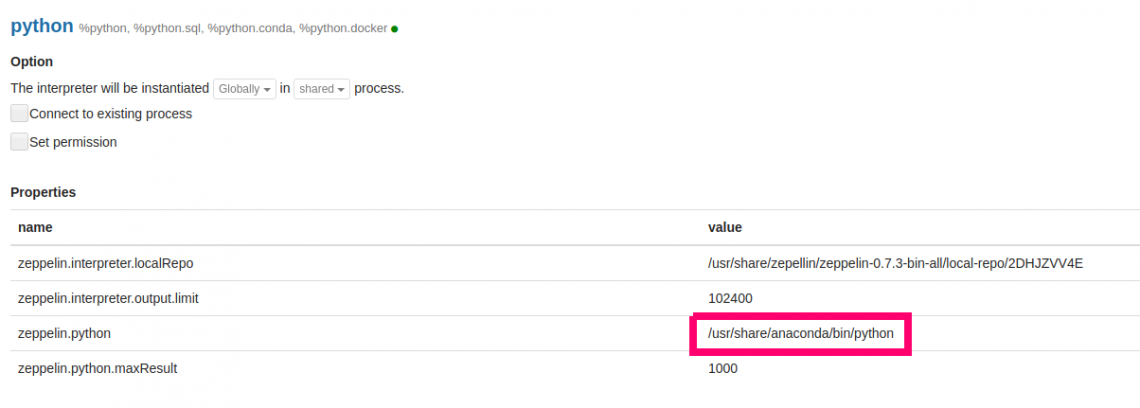Screen dimensions: 1140x408
Task: Expand the shared process mode dropdown
Action: pos(321,89)
